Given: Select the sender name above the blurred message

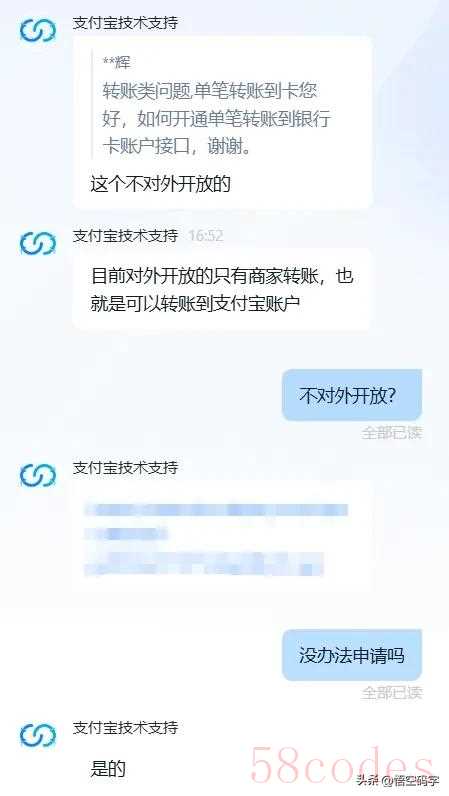Looking at the screenshot, I should click(x=125, y=467).
